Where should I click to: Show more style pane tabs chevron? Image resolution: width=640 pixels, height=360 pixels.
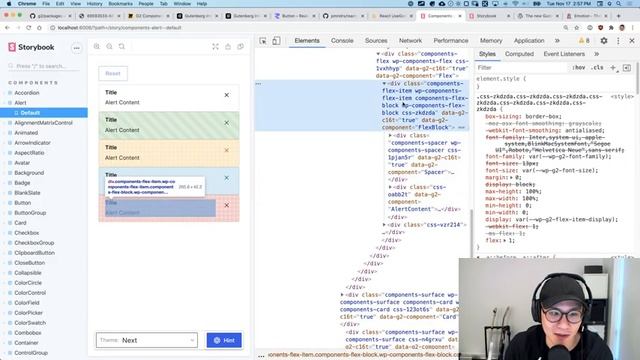click(x=596, y=54)
